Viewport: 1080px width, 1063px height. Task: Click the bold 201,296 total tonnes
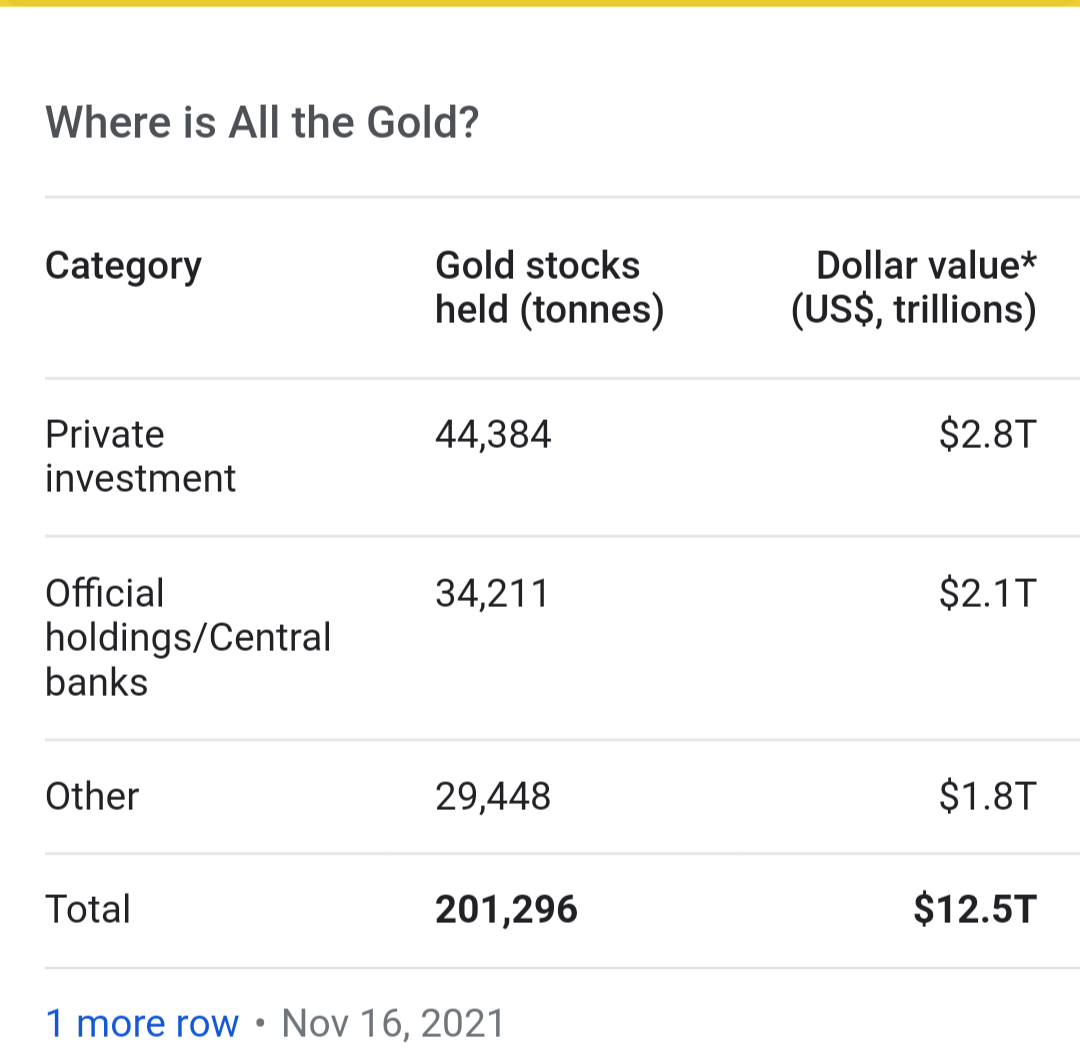pos(506,909)
